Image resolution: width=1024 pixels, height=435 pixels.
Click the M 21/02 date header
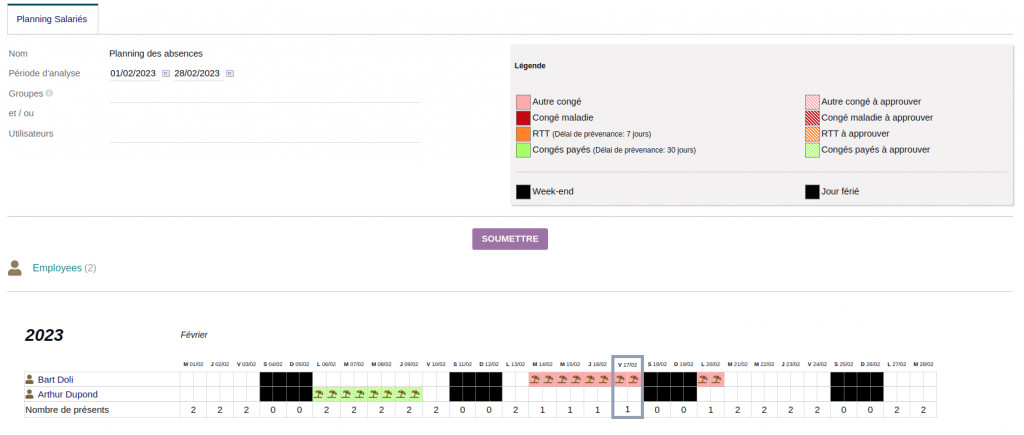pyautogui.click(x=738, y=364)
